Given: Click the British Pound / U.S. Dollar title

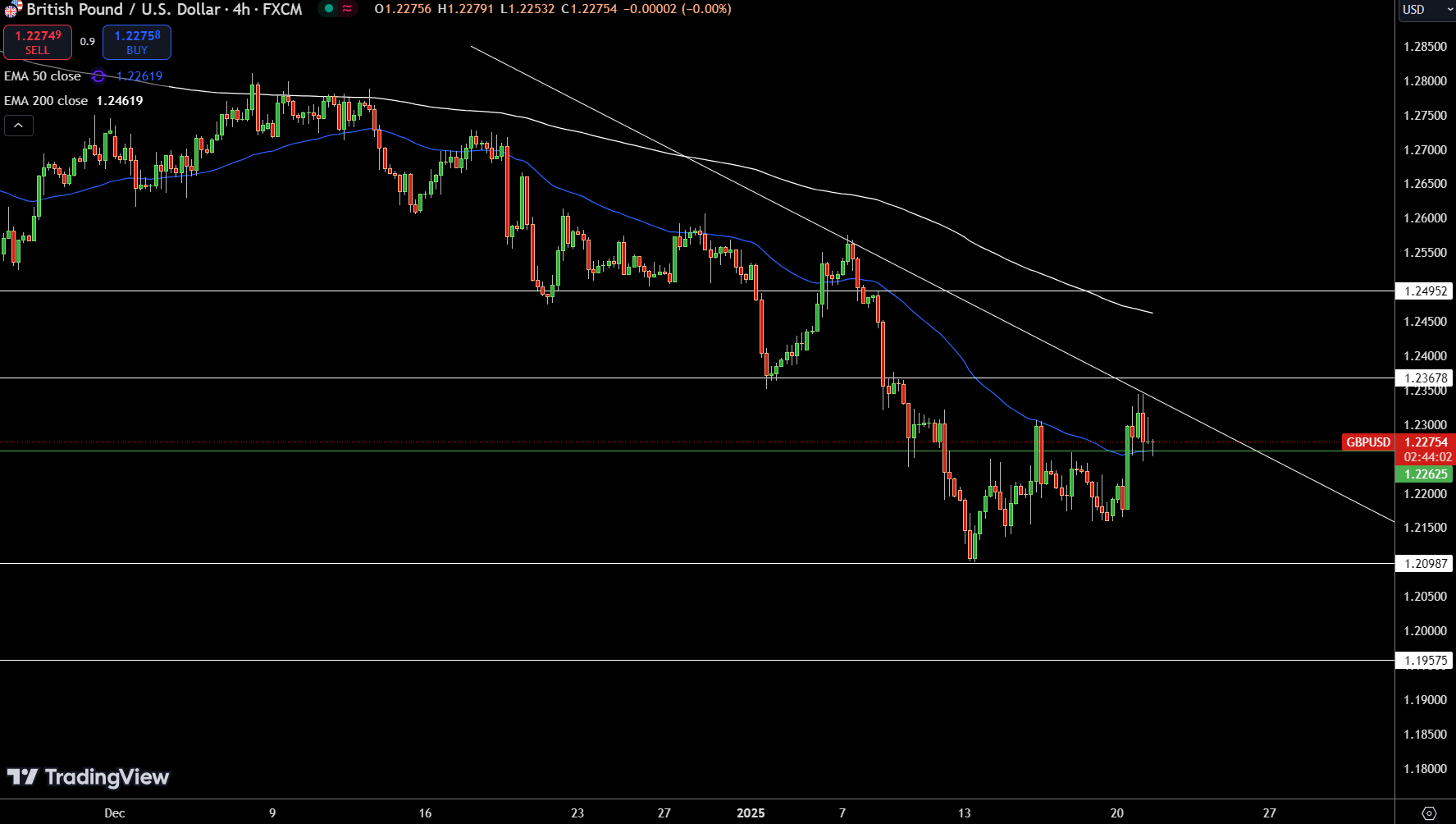Looking at the screenshot, I should pyautogui.click(x=124, y=9).
